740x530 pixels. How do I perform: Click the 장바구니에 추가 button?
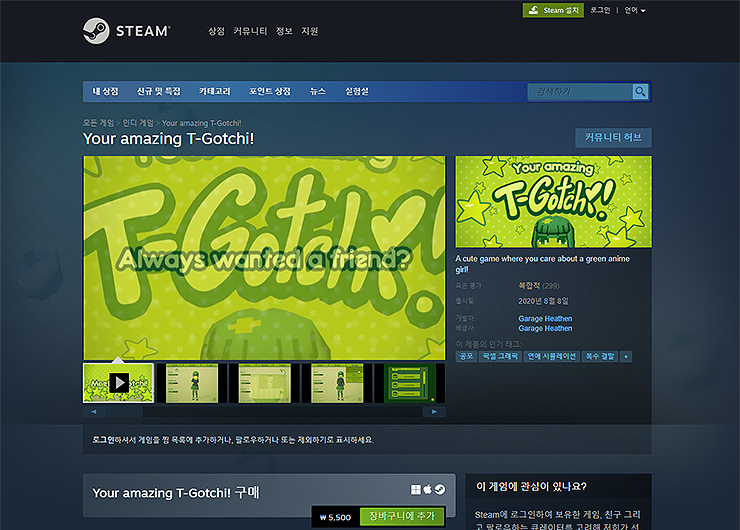[402, 516]
